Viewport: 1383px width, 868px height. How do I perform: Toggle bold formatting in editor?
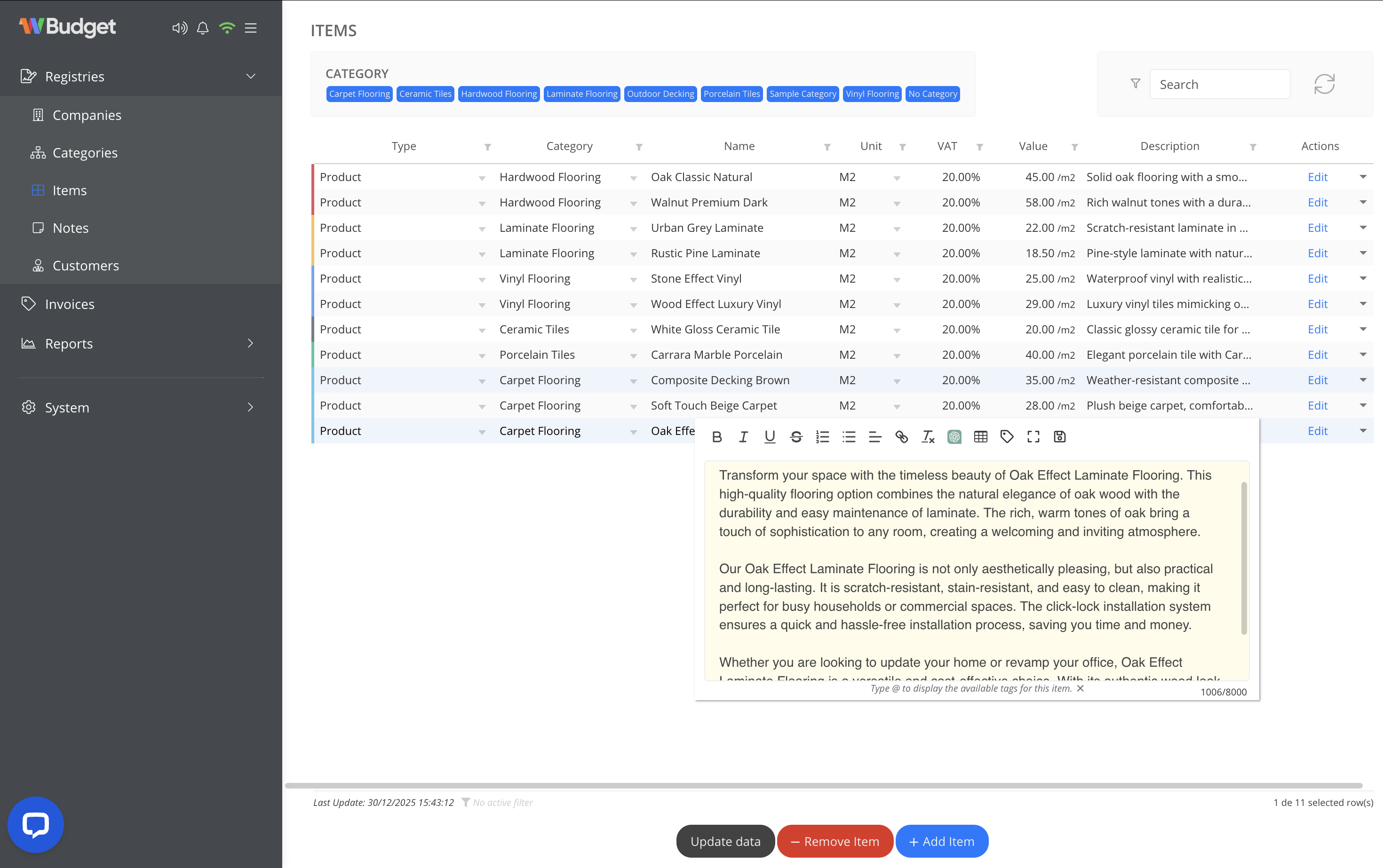click(717, 437)
